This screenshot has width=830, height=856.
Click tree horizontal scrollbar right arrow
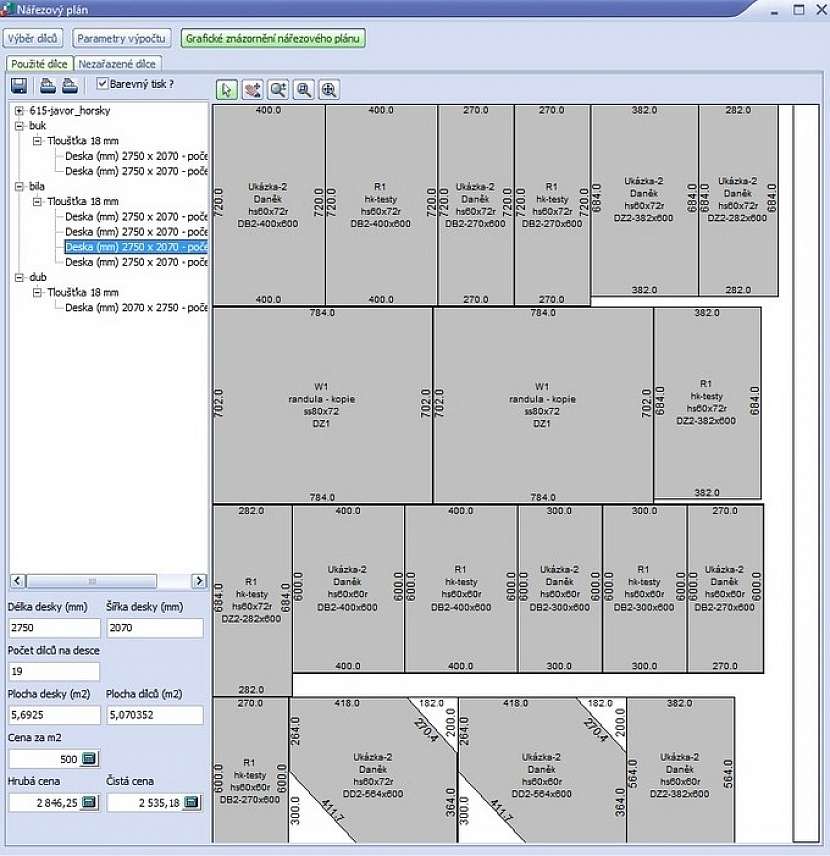coord(199,581)
